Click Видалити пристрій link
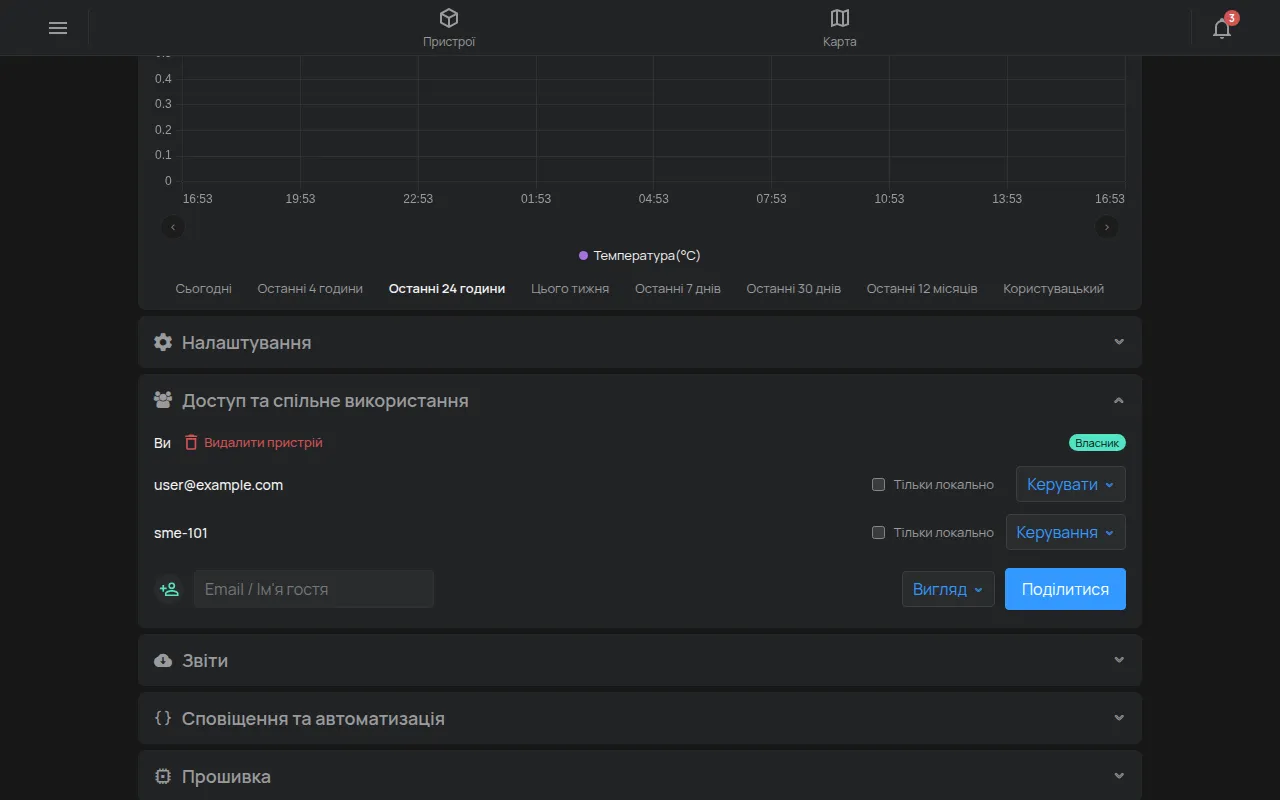 (263, 442)
